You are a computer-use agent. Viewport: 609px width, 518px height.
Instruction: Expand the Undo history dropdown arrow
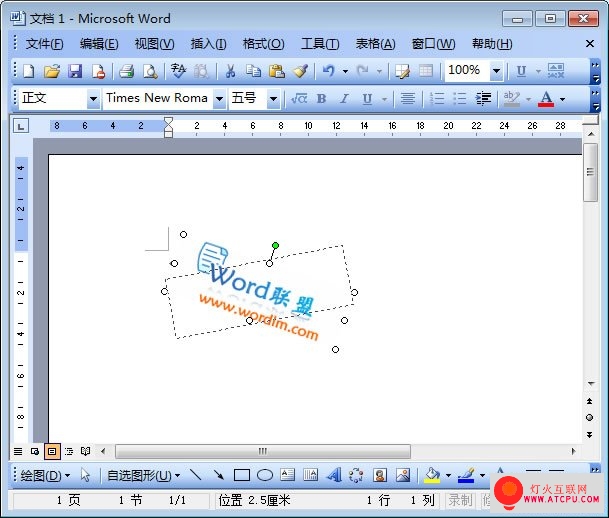tap(345, 71)
